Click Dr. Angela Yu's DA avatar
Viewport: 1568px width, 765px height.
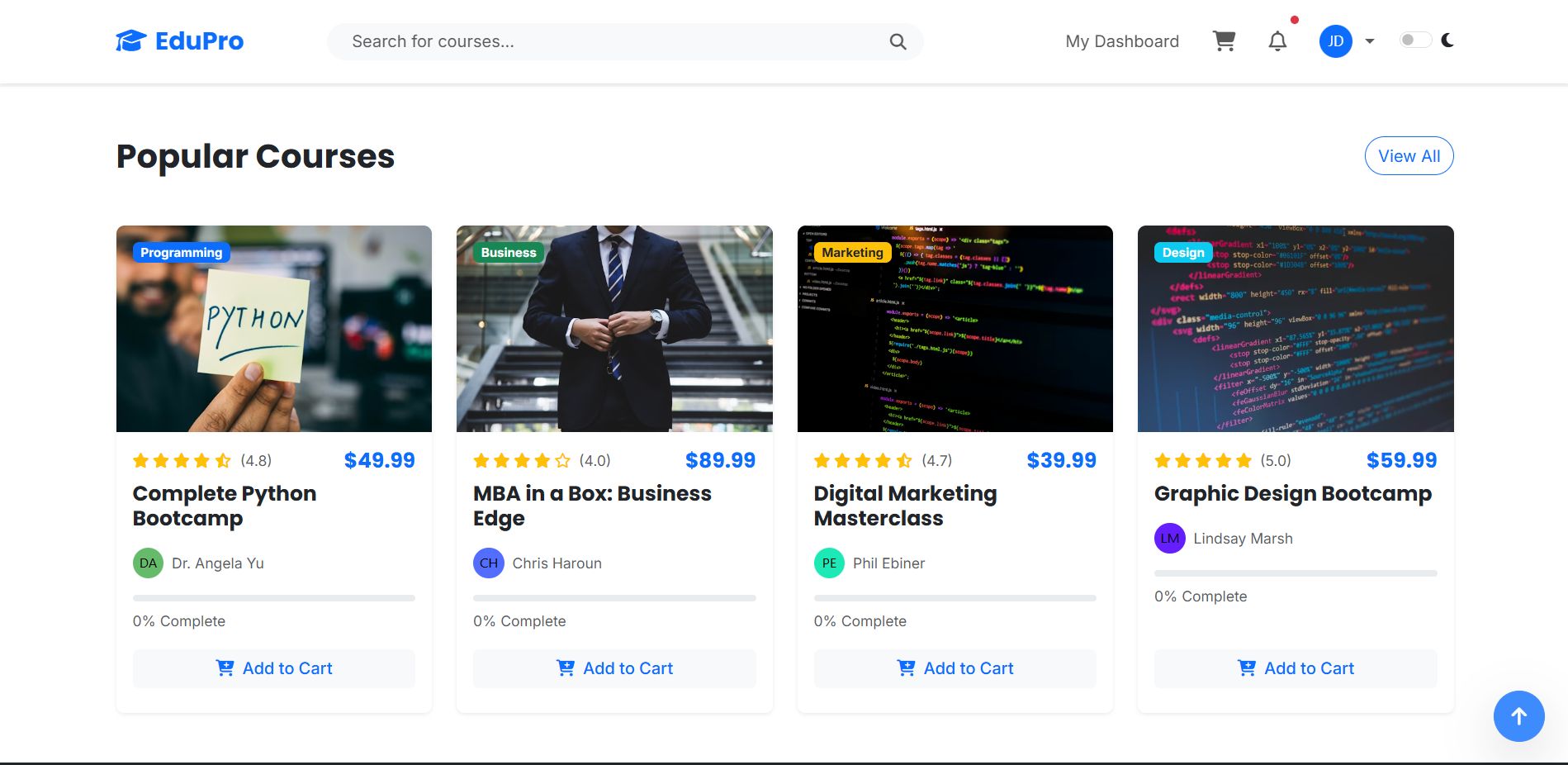tap(148, 563)
